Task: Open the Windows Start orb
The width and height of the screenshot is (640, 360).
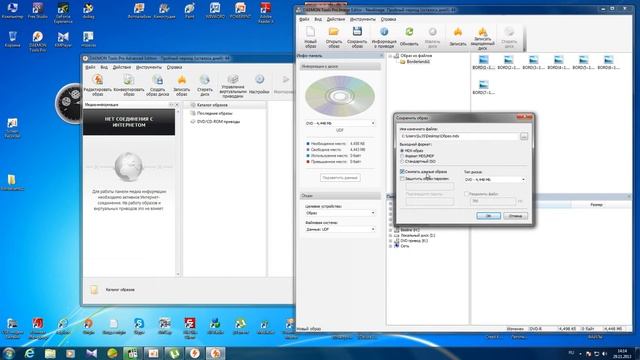Action: coord(9,353)
